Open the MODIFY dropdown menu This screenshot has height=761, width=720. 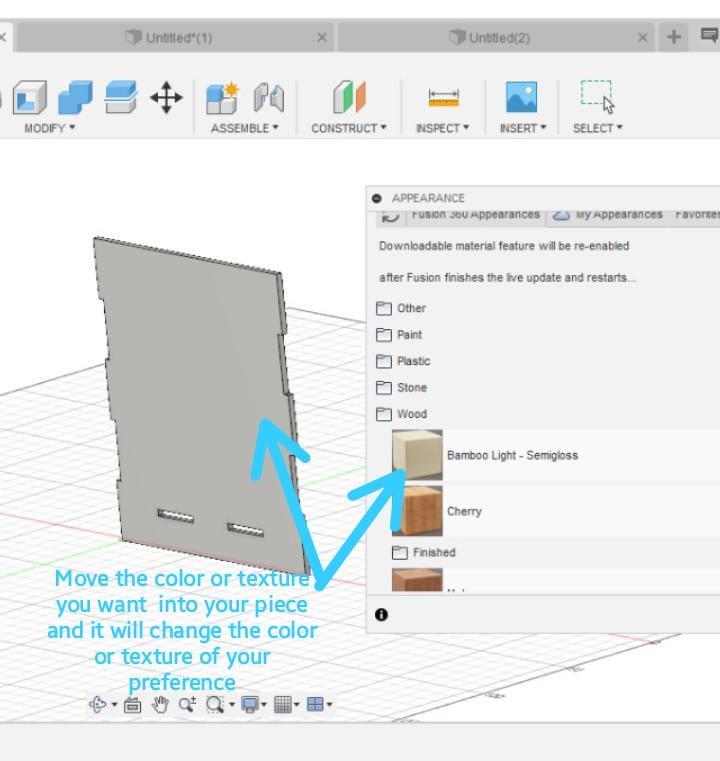pyautogui.click(x=49, y=128)
